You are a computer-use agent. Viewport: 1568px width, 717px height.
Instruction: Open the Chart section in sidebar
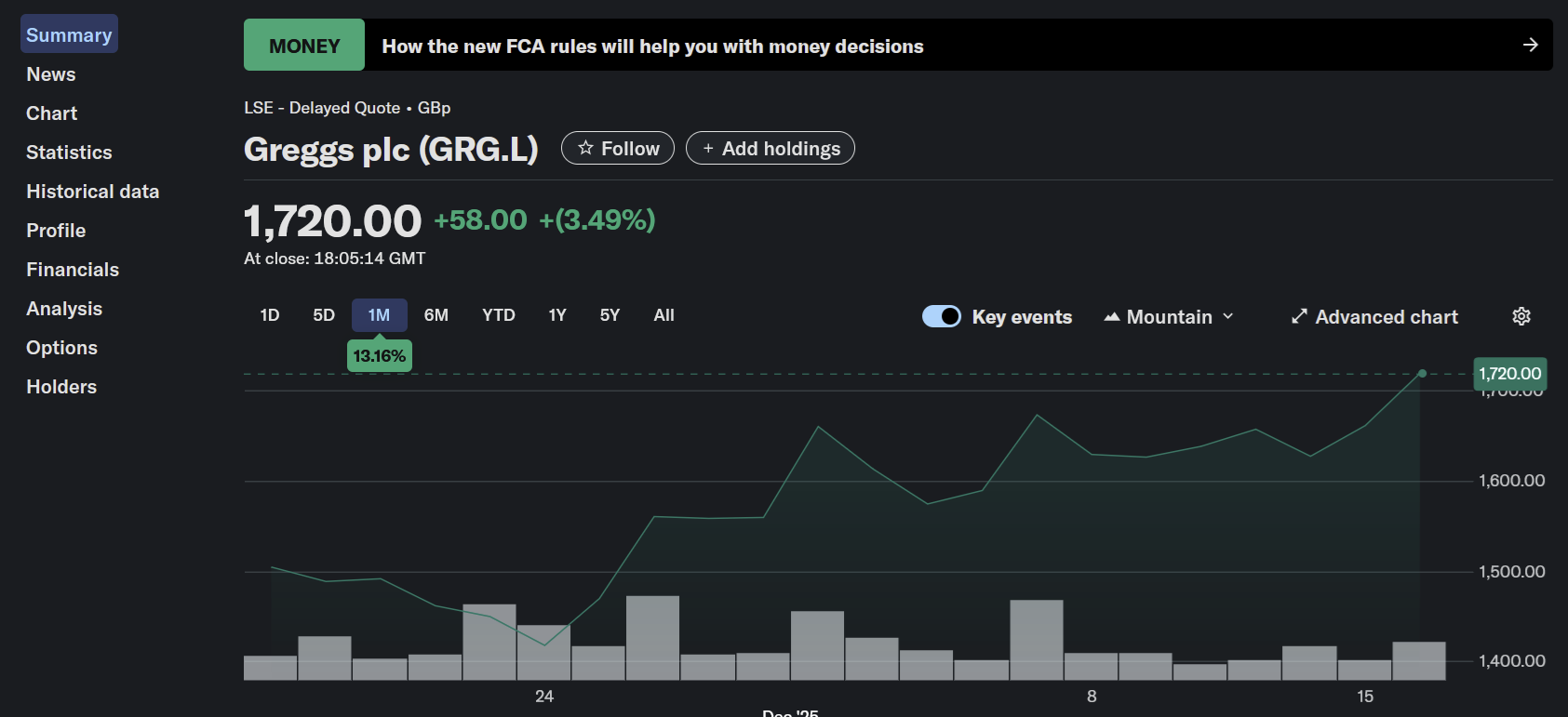click(52, 113)
